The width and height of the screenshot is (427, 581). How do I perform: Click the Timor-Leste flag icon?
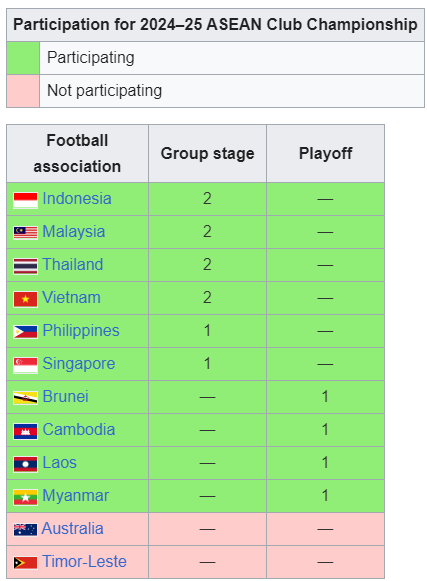pos(25,563)
